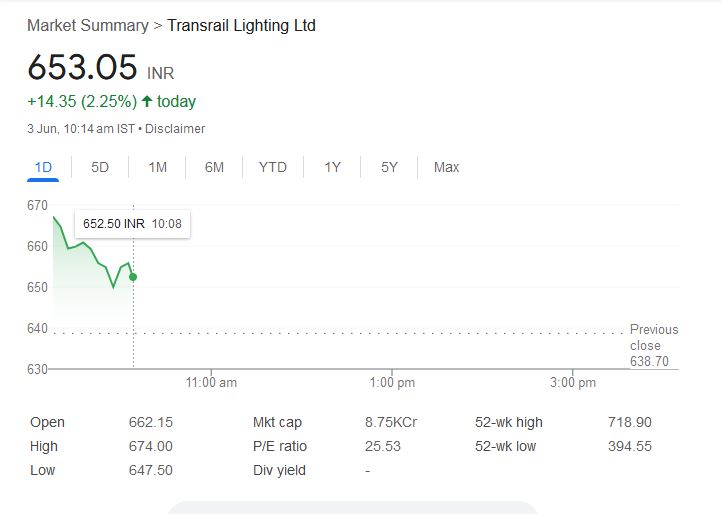The height and width of the screenshot is (514, 721).
Task: Show the 1M price chart
Action: (x=157, y=167)
